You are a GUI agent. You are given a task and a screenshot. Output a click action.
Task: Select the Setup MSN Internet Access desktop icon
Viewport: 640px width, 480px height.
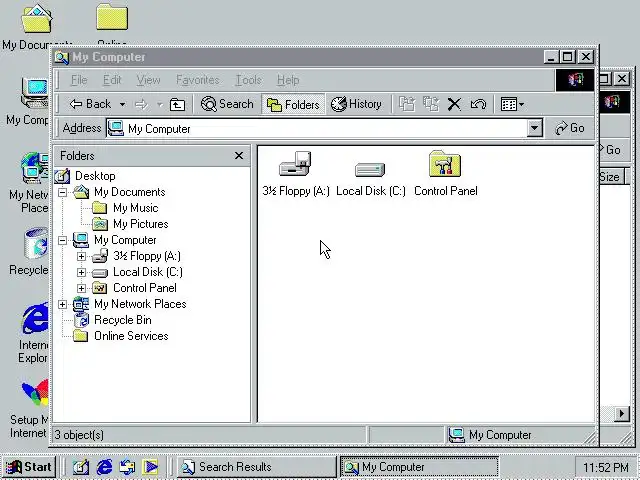tap(34, 393)
